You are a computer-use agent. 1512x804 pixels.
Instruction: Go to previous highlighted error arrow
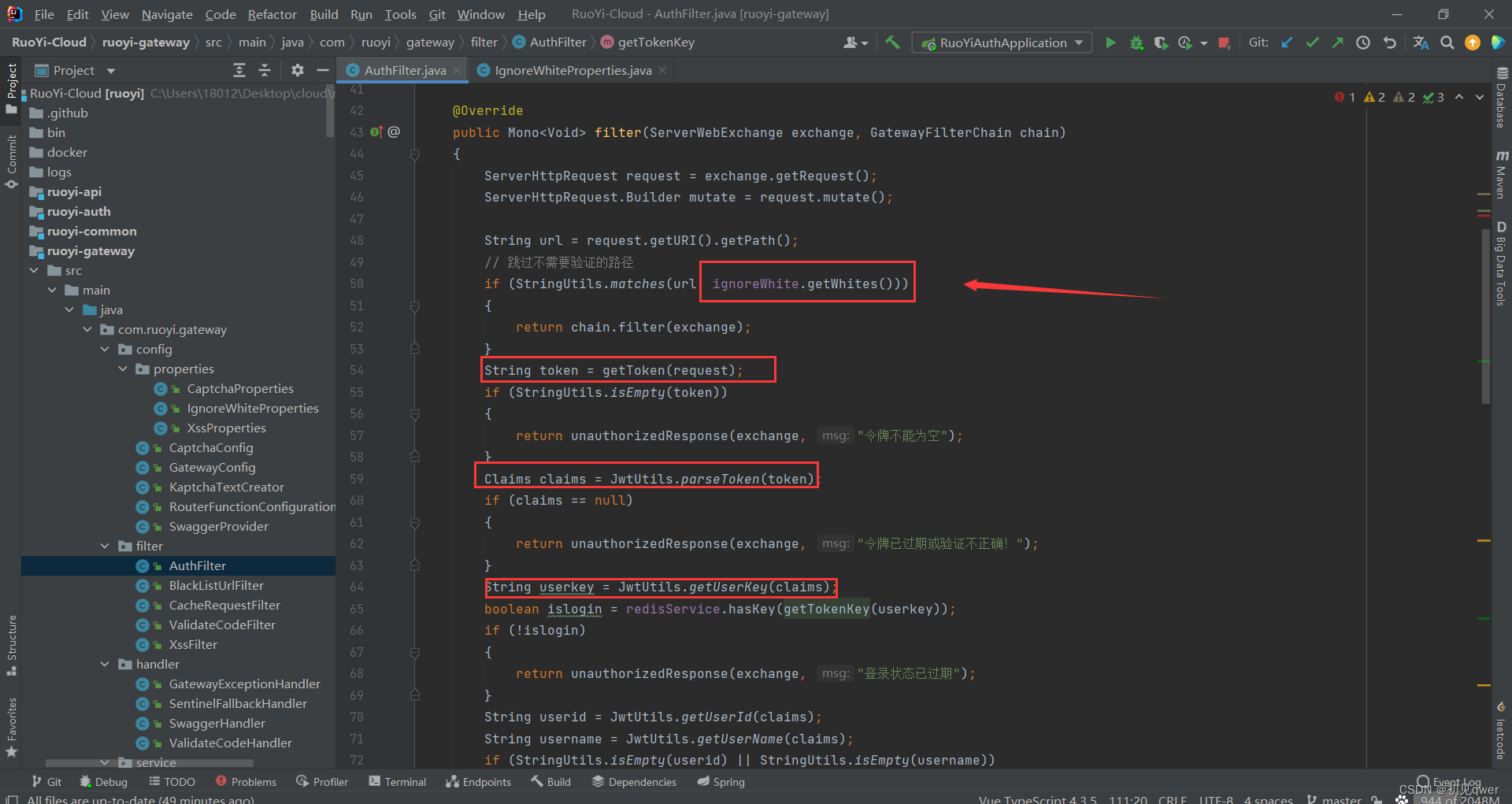(x=1459, y=97)
